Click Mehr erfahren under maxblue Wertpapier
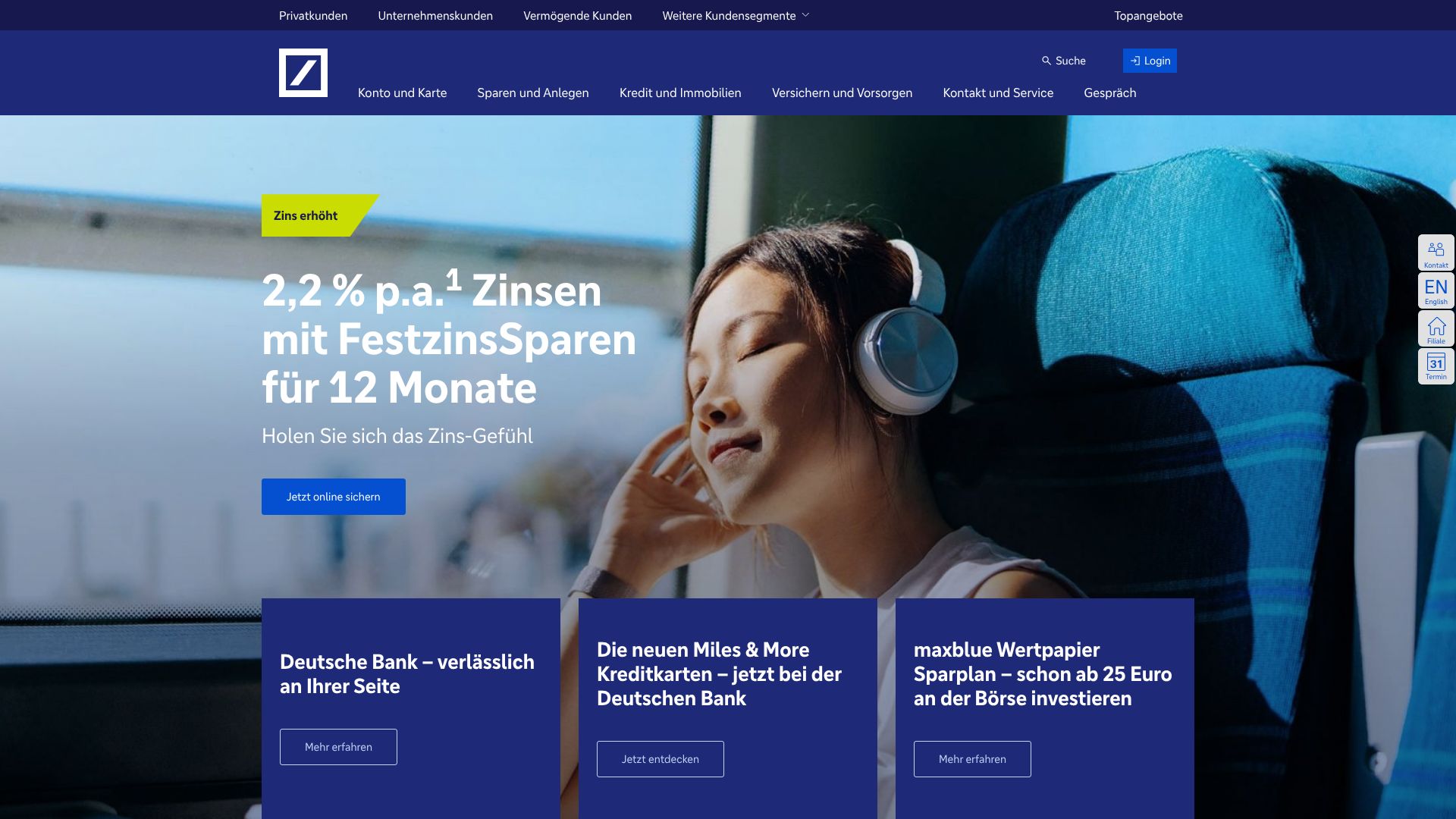Screen dimensions: 1456x819 (x=972, y=759)
